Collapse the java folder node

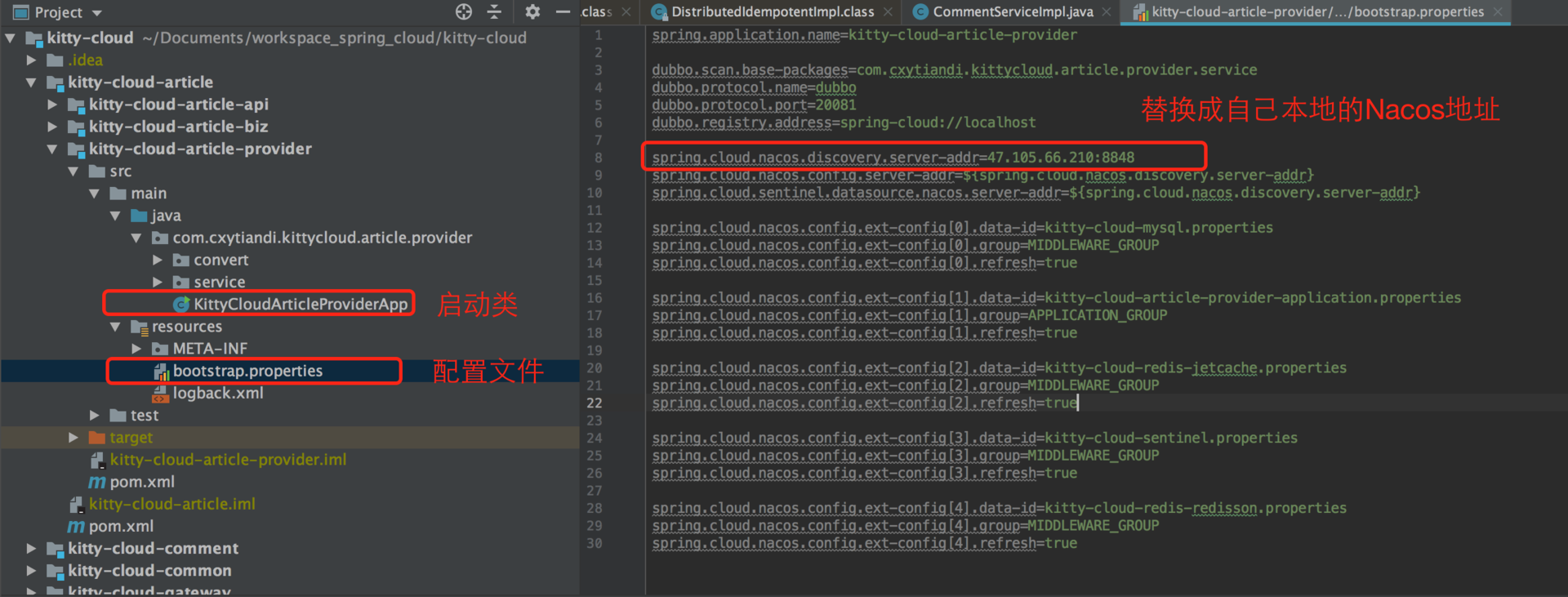[x=115, y=216]
